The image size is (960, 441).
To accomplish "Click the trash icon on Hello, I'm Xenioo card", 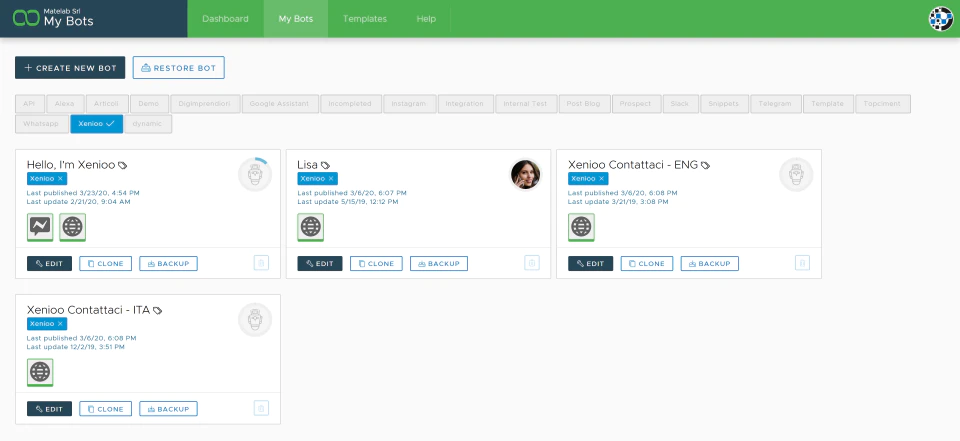I will tap(261, 263).
